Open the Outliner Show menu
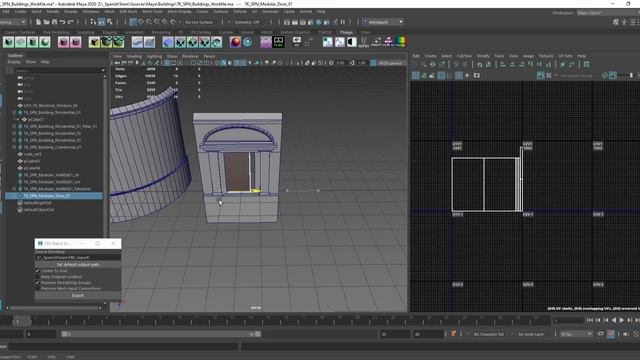The width and height of the screenshot is (640, 360). pos(31,62)
